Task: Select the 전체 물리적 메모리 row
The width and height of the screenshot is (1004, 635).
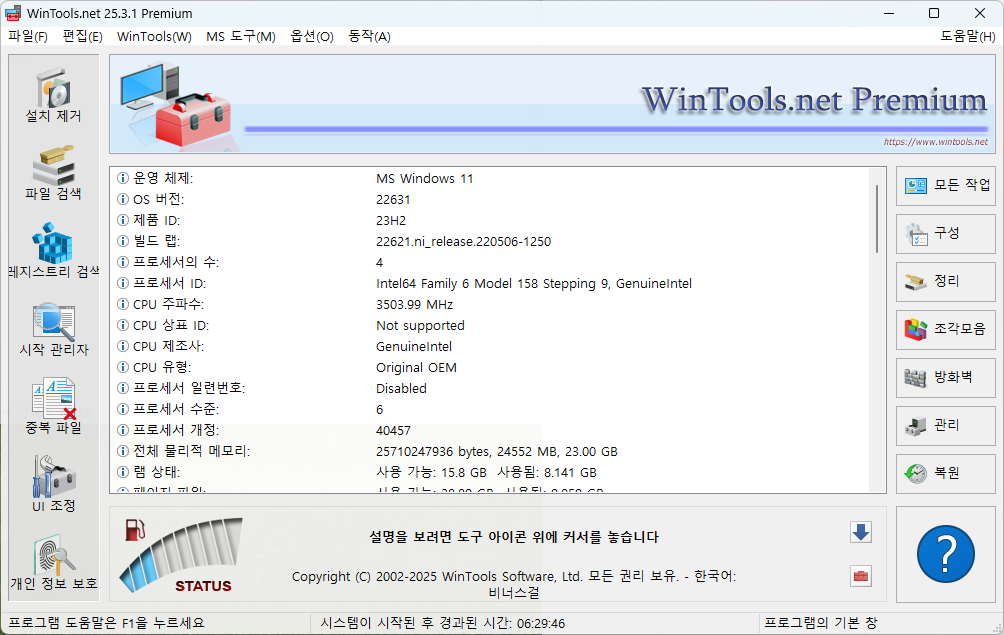Action: (x=489, y=451)
